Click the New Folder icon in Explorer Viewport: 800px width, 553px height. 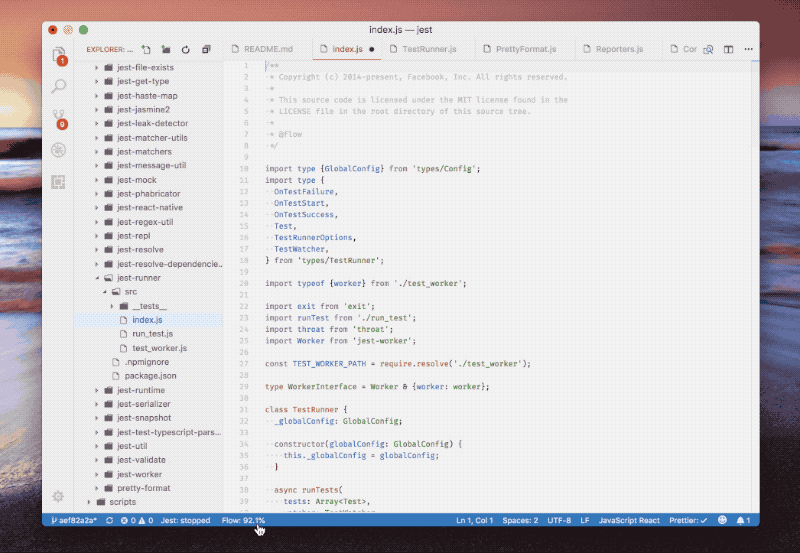click(x=166, y=49)
